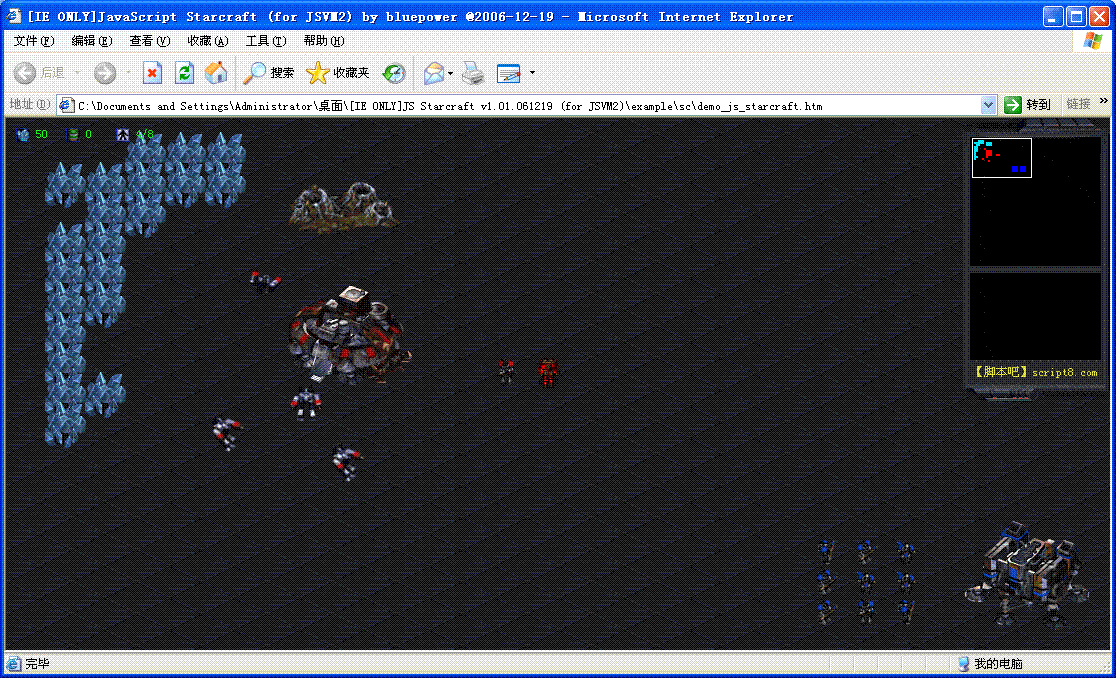Click the Windows flag logo throbber

(1093, 41)
